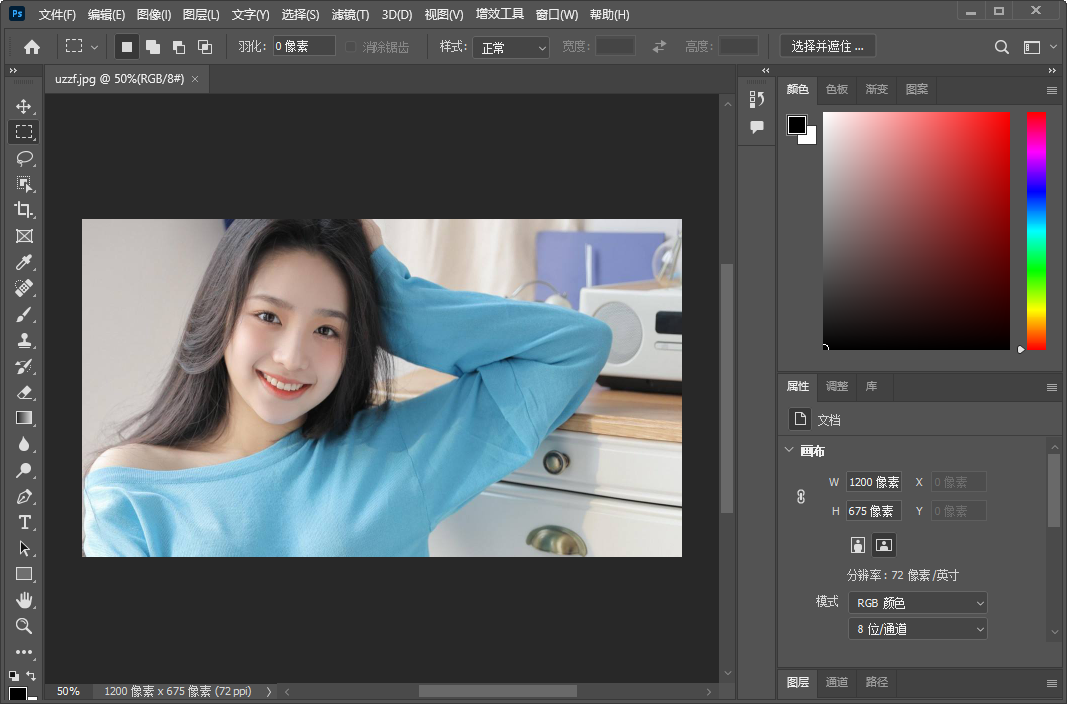This screenshot has height=704, width=1067.
Task: Click the hue slider bar
Action: point(1036,231)
